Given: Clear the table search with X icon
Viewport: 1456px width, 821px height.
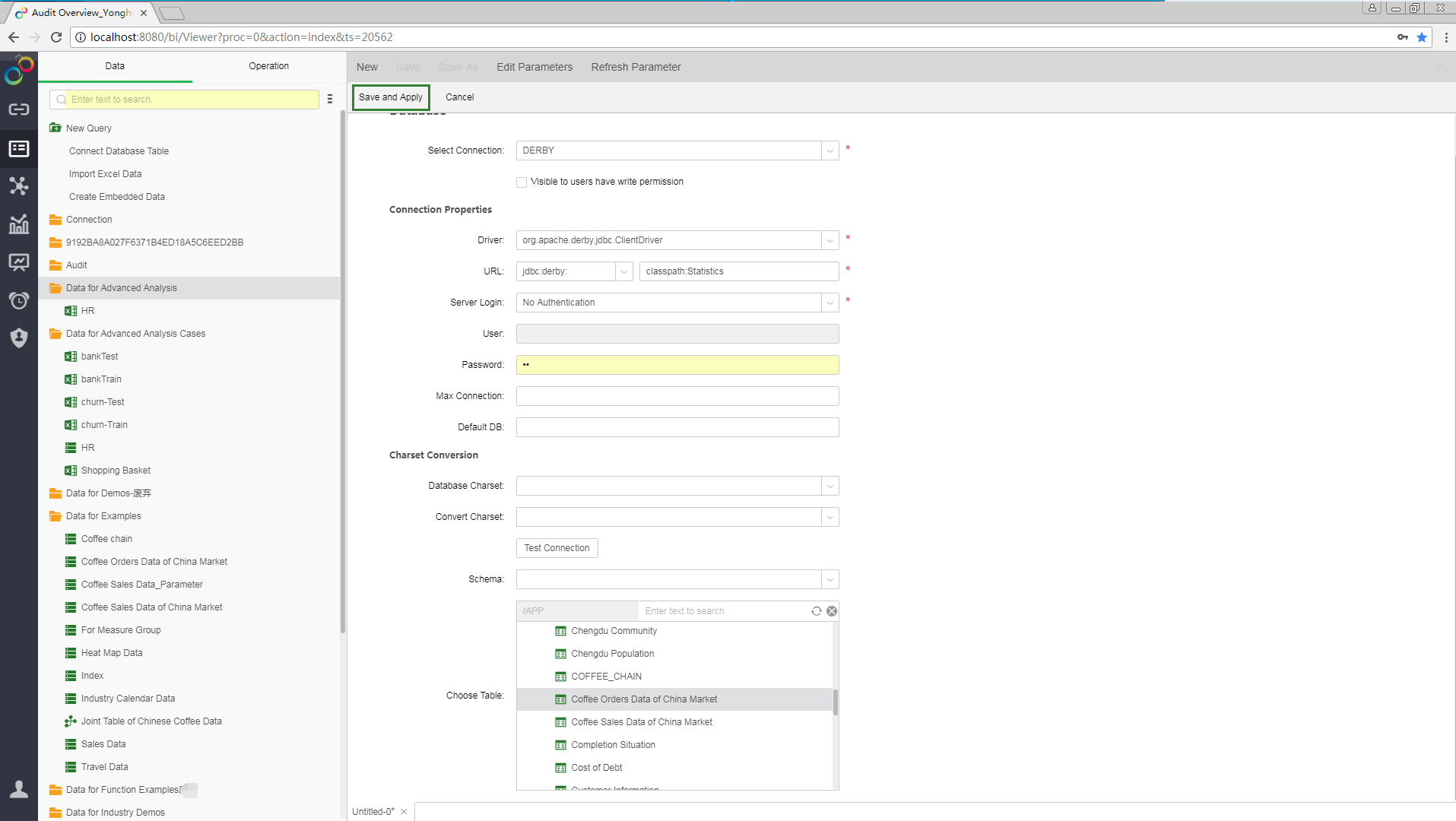Looking at the screenshot, I should coord(832,611).
